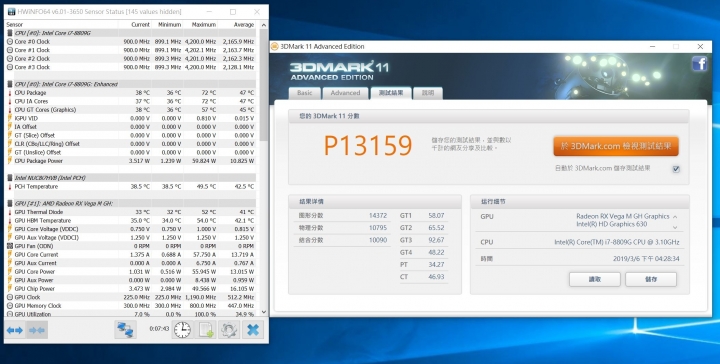Select the Core #3 Clock row
The image size is (720, 364).
[130, 67]
